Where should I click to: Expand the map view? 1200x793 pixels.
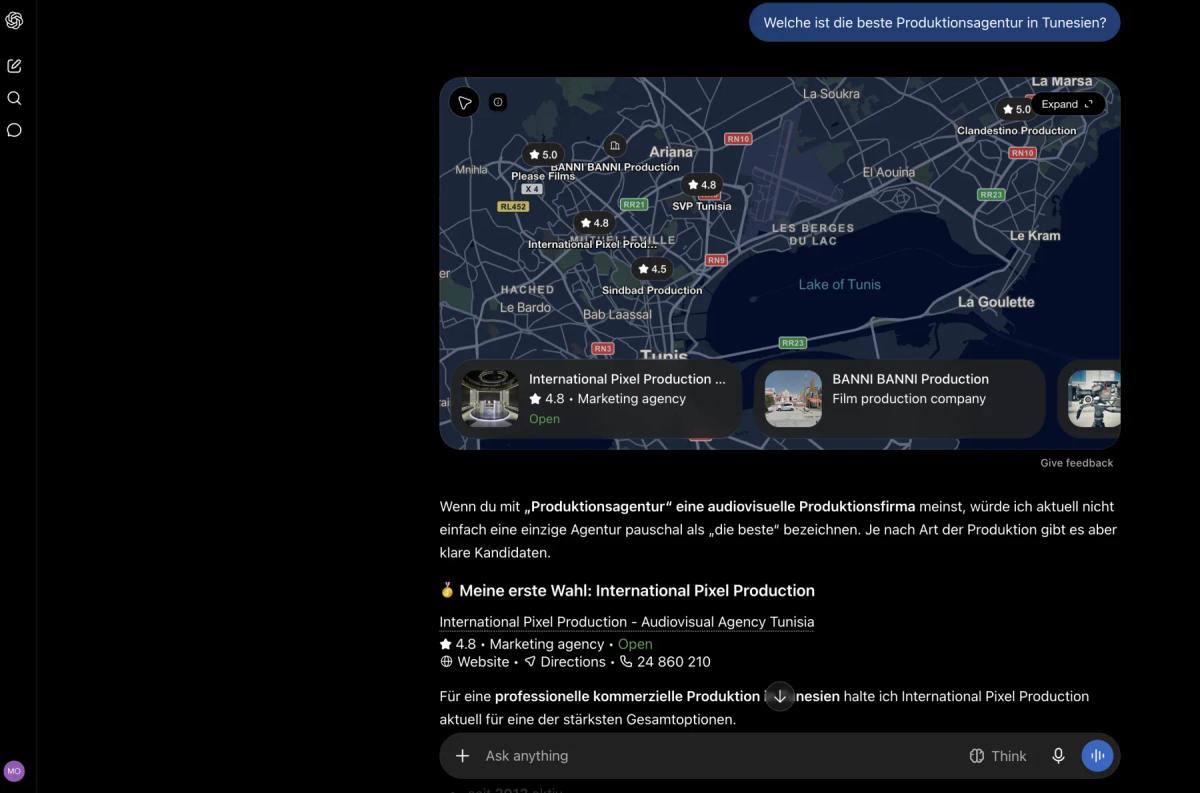point(1067,104)
